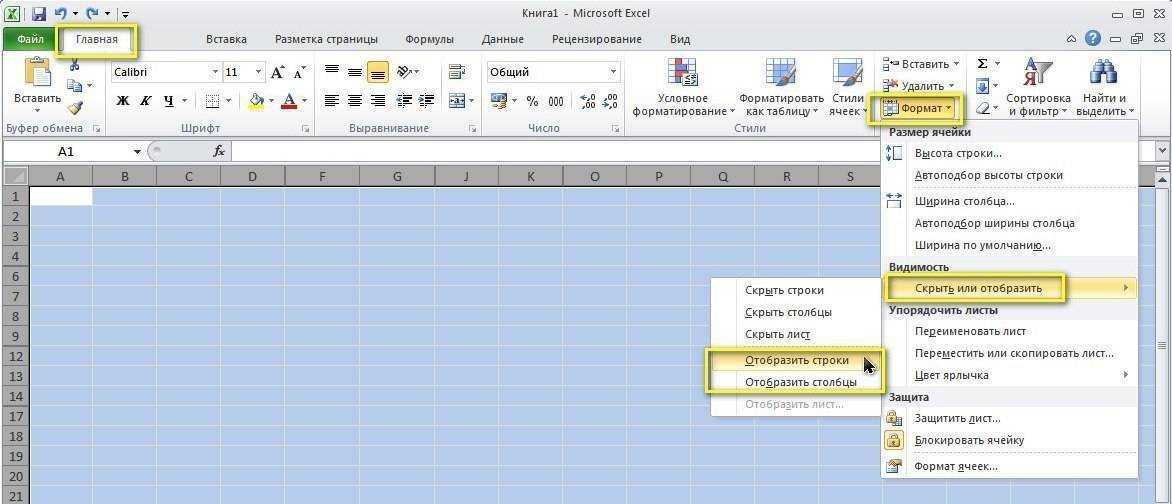Click the borders icon in Шрифт group
Image resolution: width=1172 pixels, height=504 pixels.
[x=212, y=100]
